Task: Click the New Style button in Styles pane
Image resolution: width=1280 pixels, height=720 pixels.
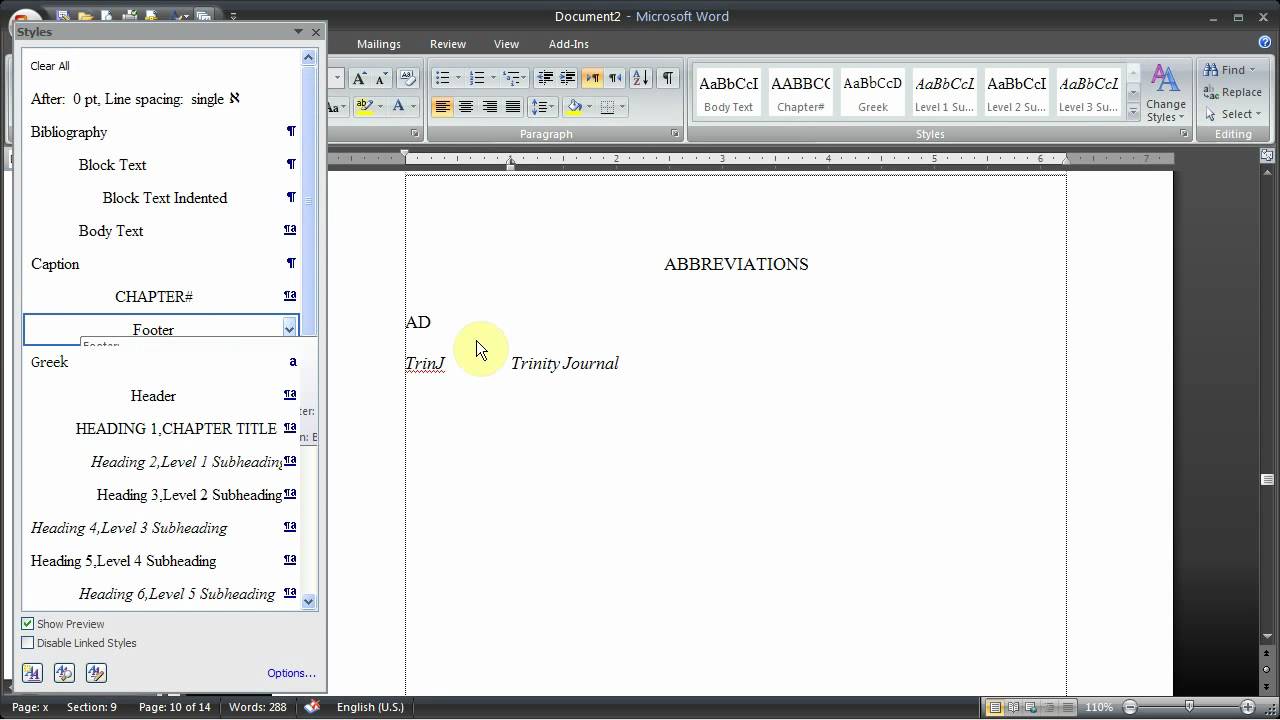Action: tap(32, 673)
